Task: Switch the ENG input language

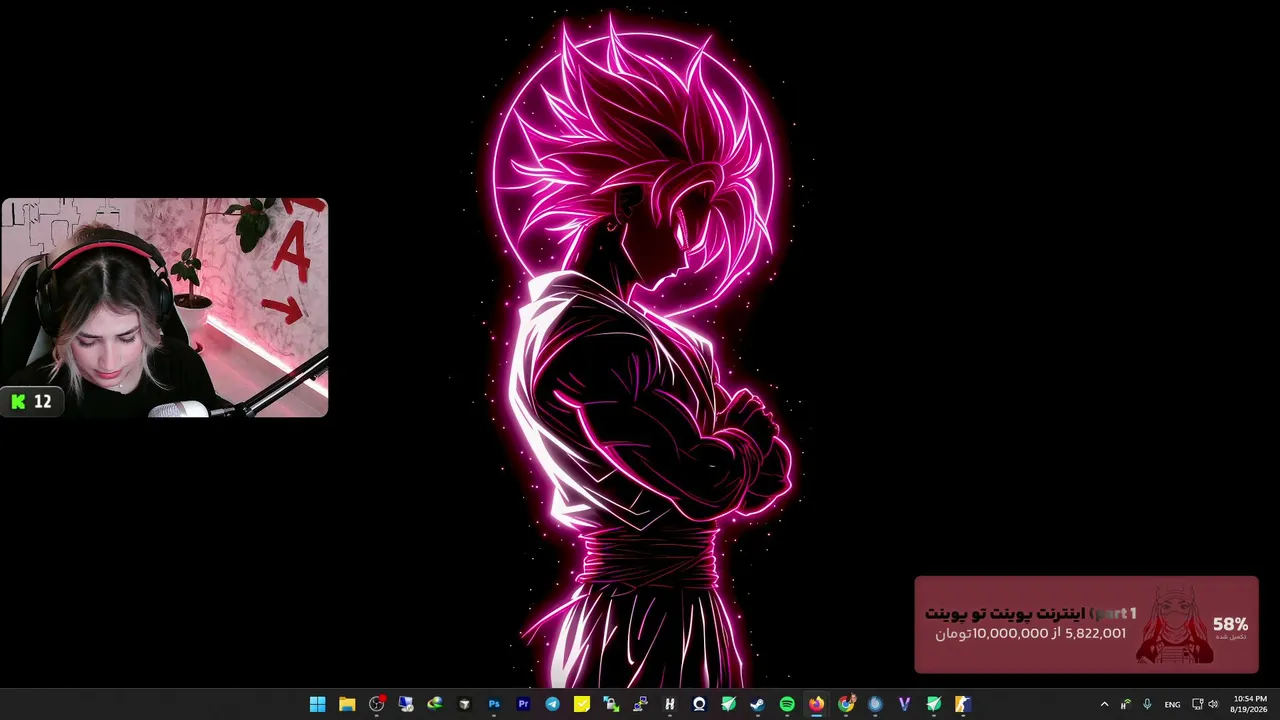Action: (1172, 705)
